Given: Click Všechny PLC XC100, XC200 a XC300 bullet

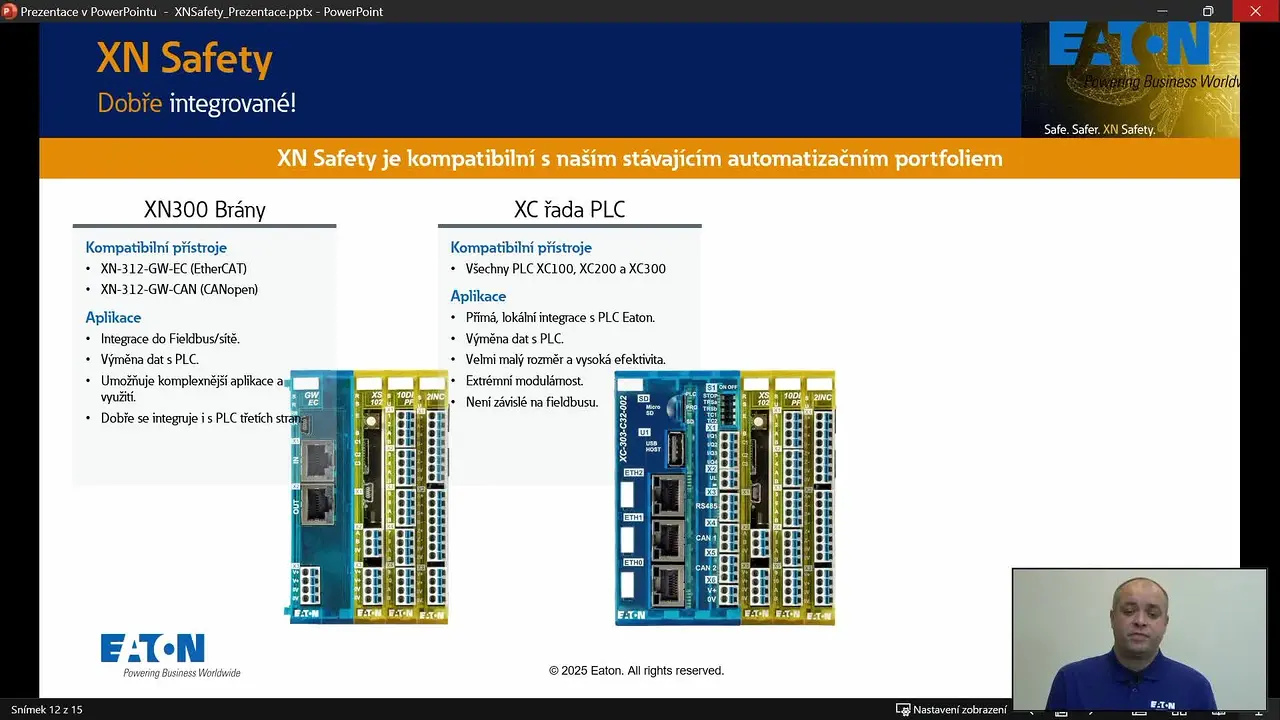Looking at the screenshot, I should [x=565, y=269].
